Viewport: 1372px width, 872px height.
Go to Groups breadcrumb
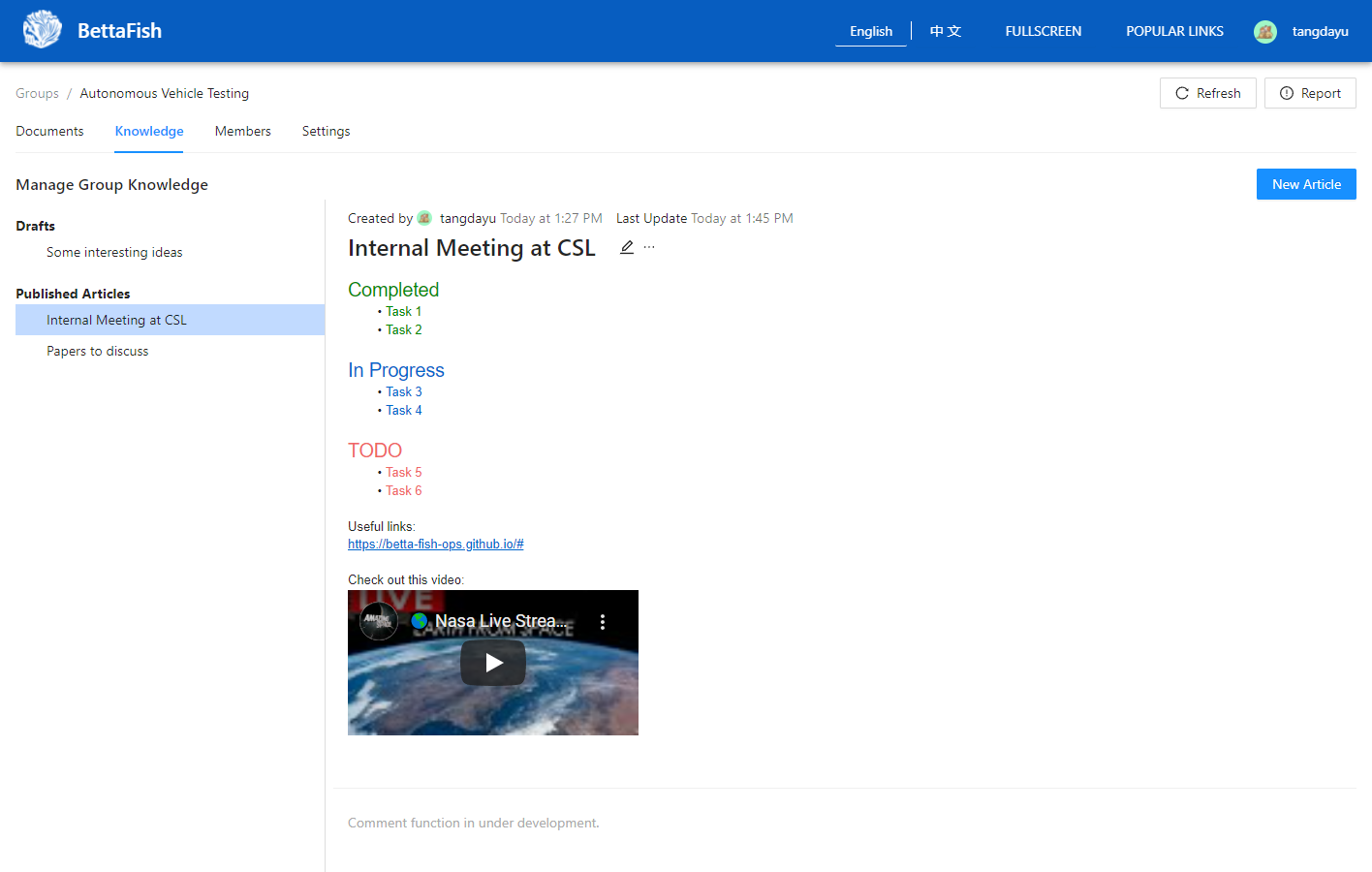point(37,93)
